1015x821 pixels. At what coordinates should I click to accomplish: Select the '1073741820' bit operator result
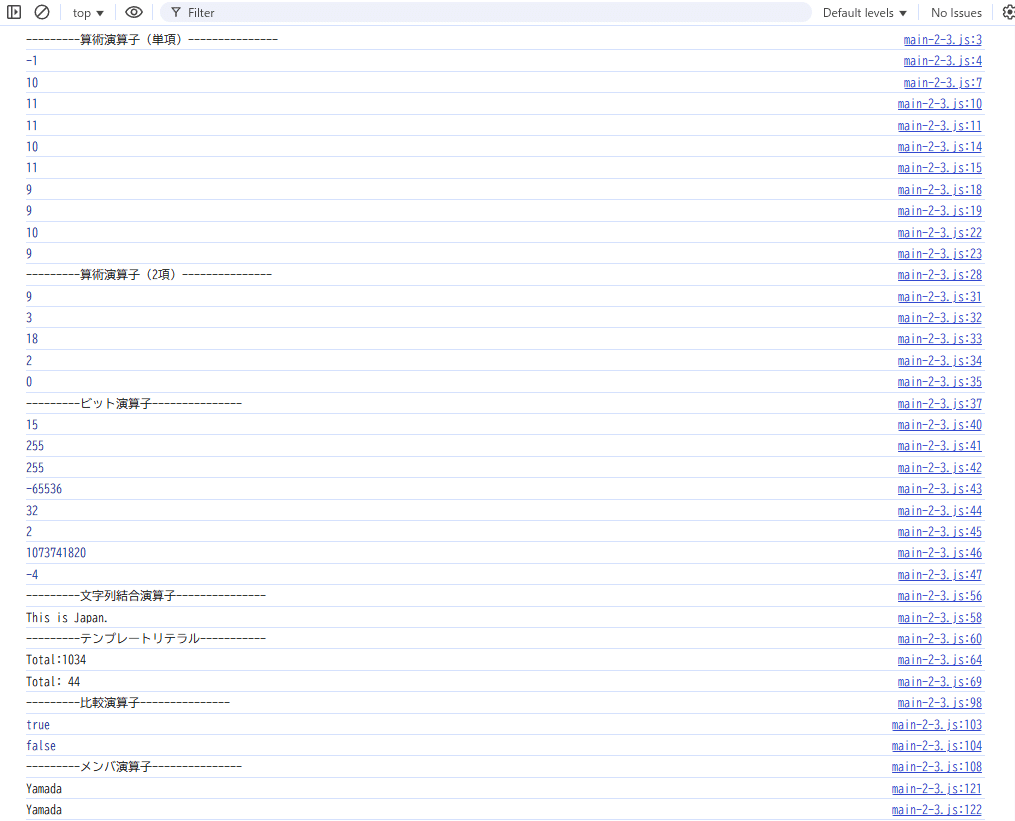coord(55,552)
